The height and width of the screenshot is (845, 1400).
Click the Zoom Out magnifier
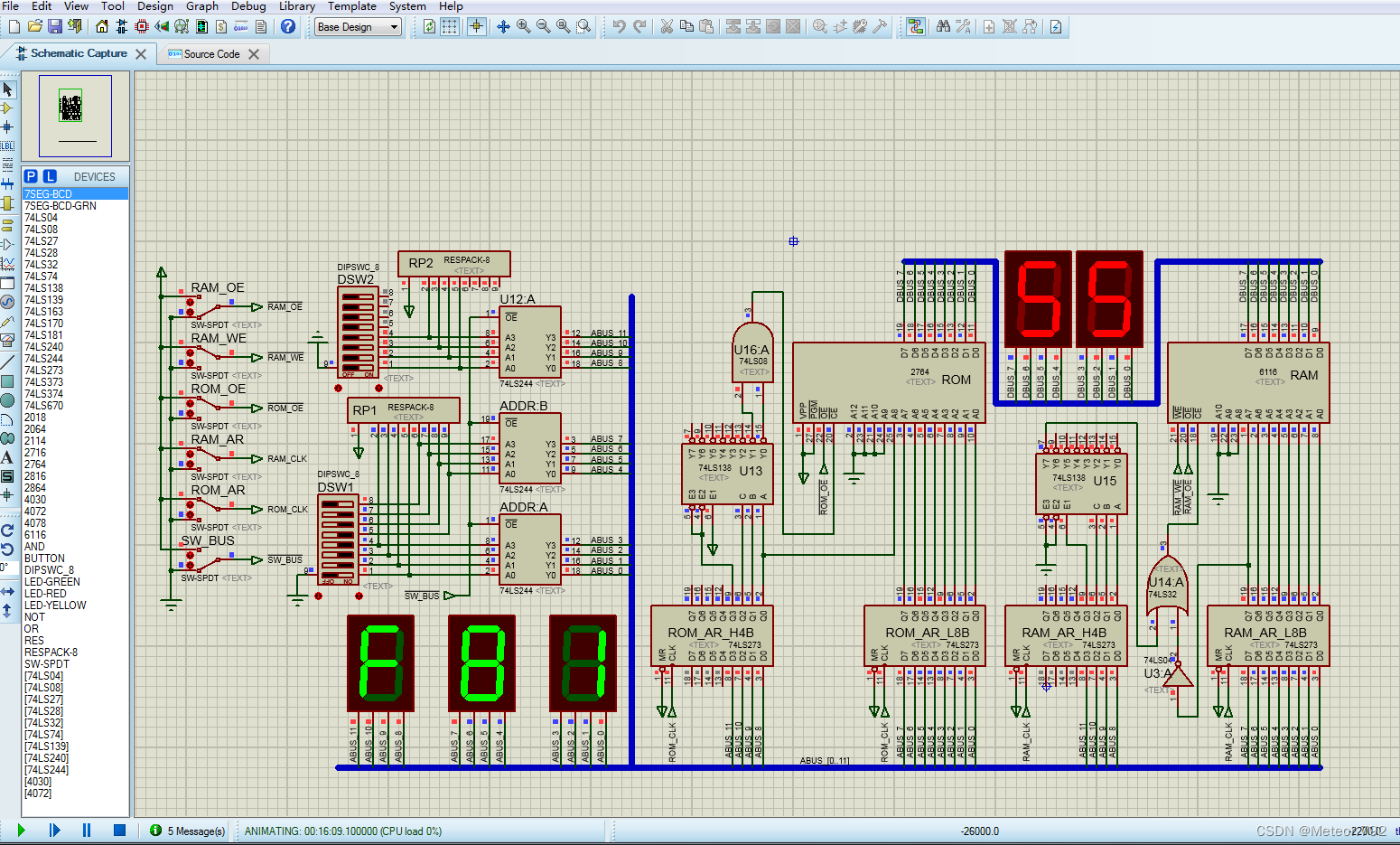coord(543,27)
